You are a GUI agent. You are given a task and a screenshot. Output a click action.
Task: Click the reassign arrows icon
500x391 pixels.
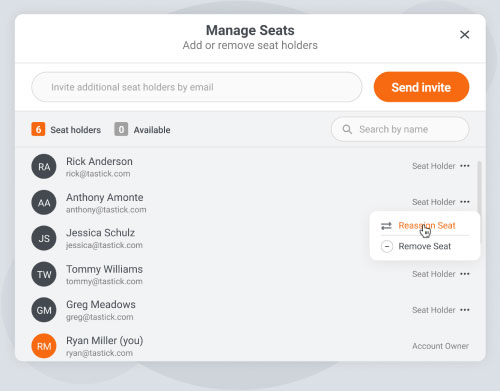(386, 226)
